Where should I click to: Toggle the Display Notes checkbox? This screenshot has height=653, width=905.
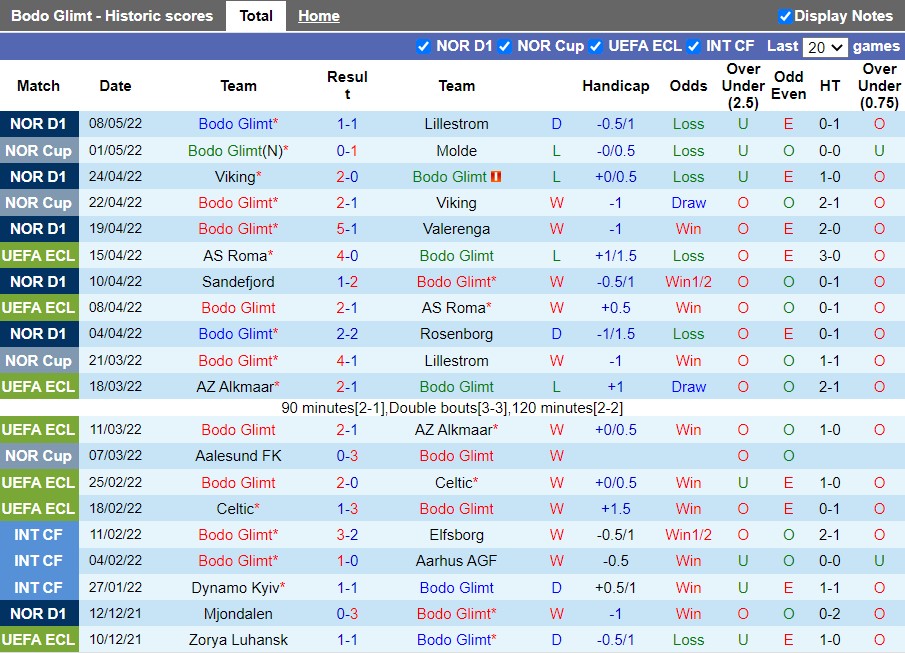tap(785, 16)
